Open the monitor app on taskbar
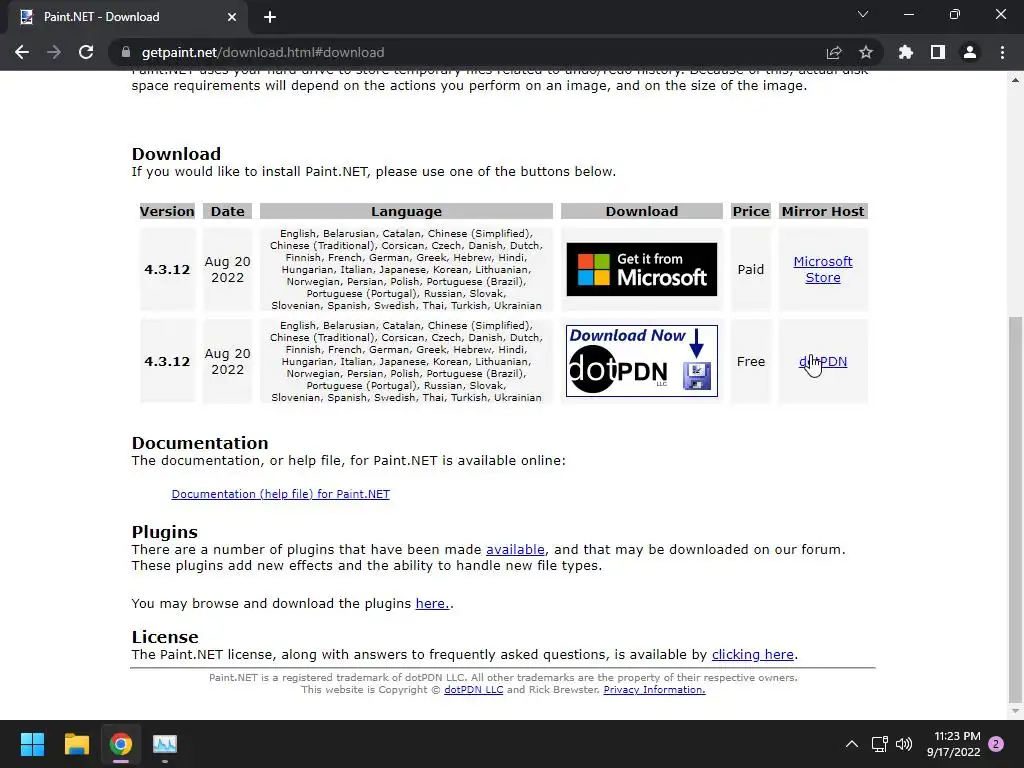This screenshot has width=1024, height=768. [x=165, y=744]
